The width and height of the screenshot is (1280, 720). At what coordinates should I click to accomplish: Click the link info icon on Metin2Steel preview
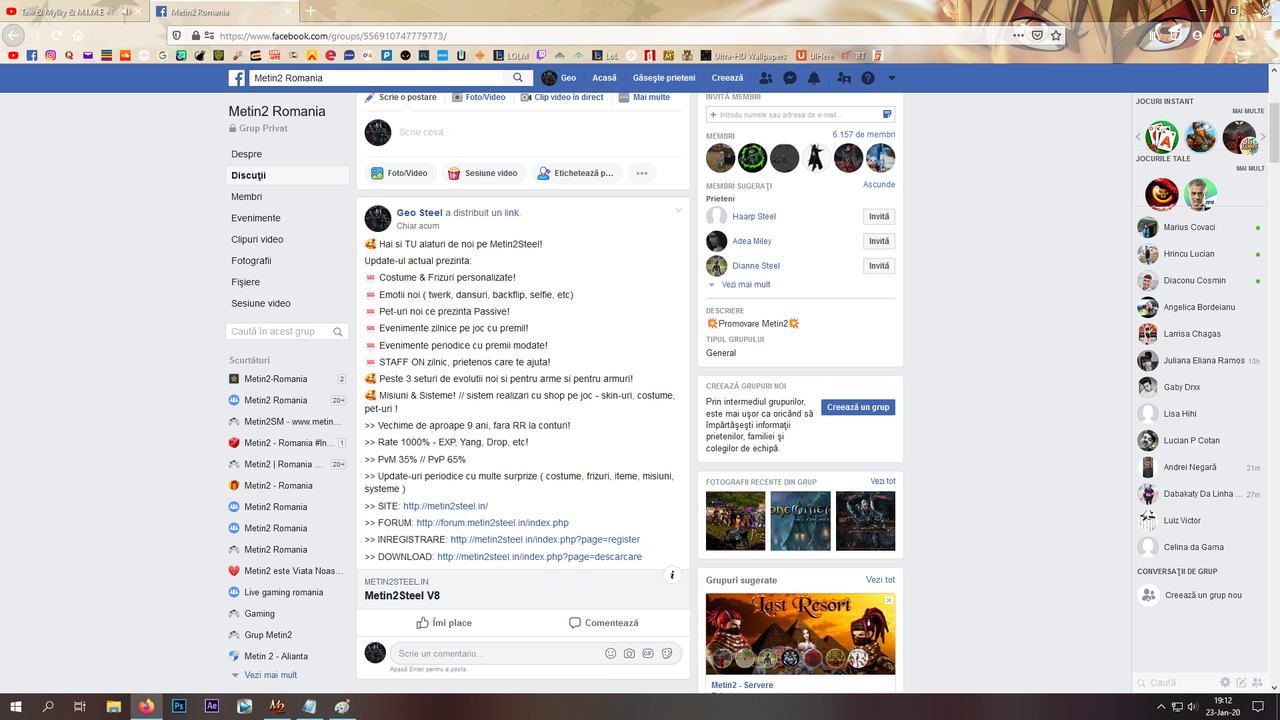tap(673, 575)
